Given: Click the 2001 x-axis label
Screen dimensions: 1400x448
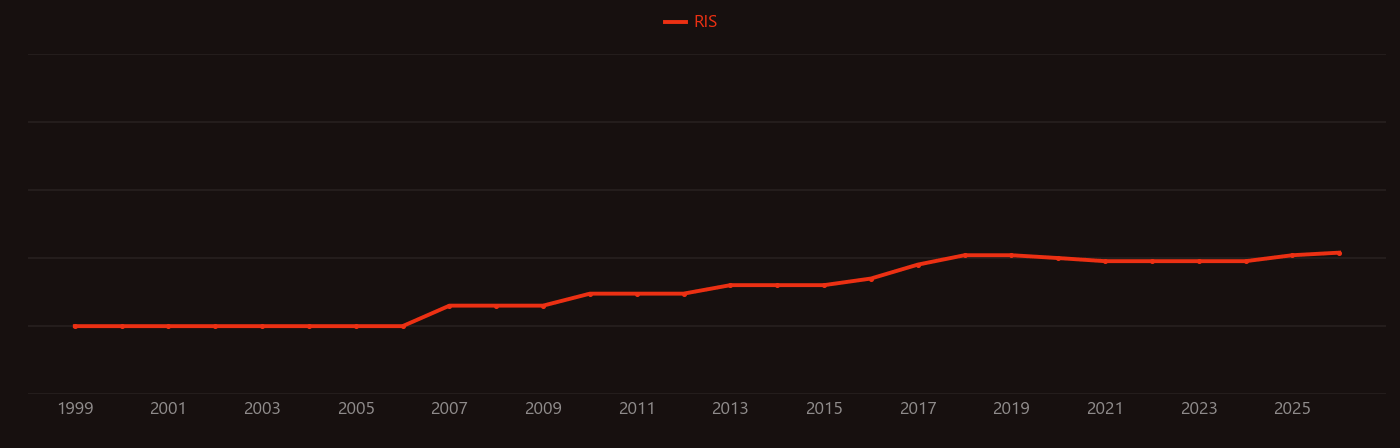Looking at the screenshot, I should tap(168, 409).
